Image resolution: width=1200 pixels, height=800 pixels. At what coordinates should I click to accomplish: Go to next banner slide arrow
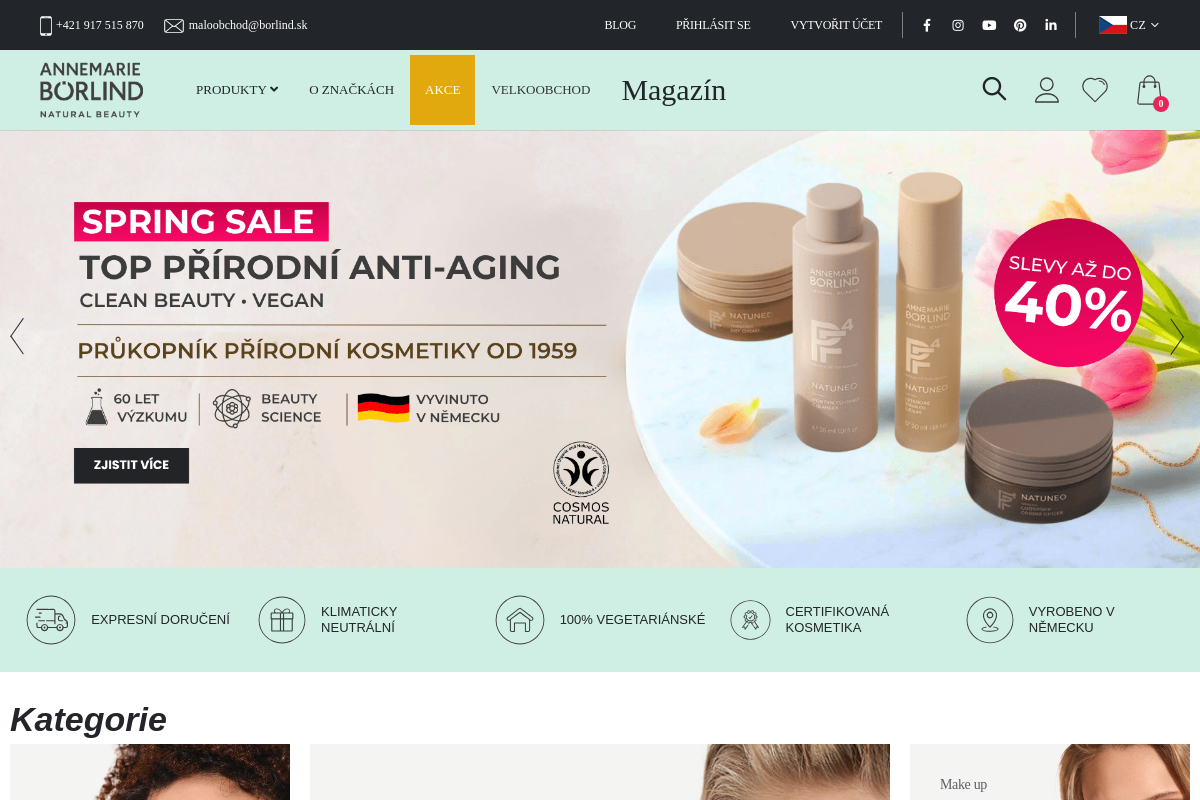1177,337
